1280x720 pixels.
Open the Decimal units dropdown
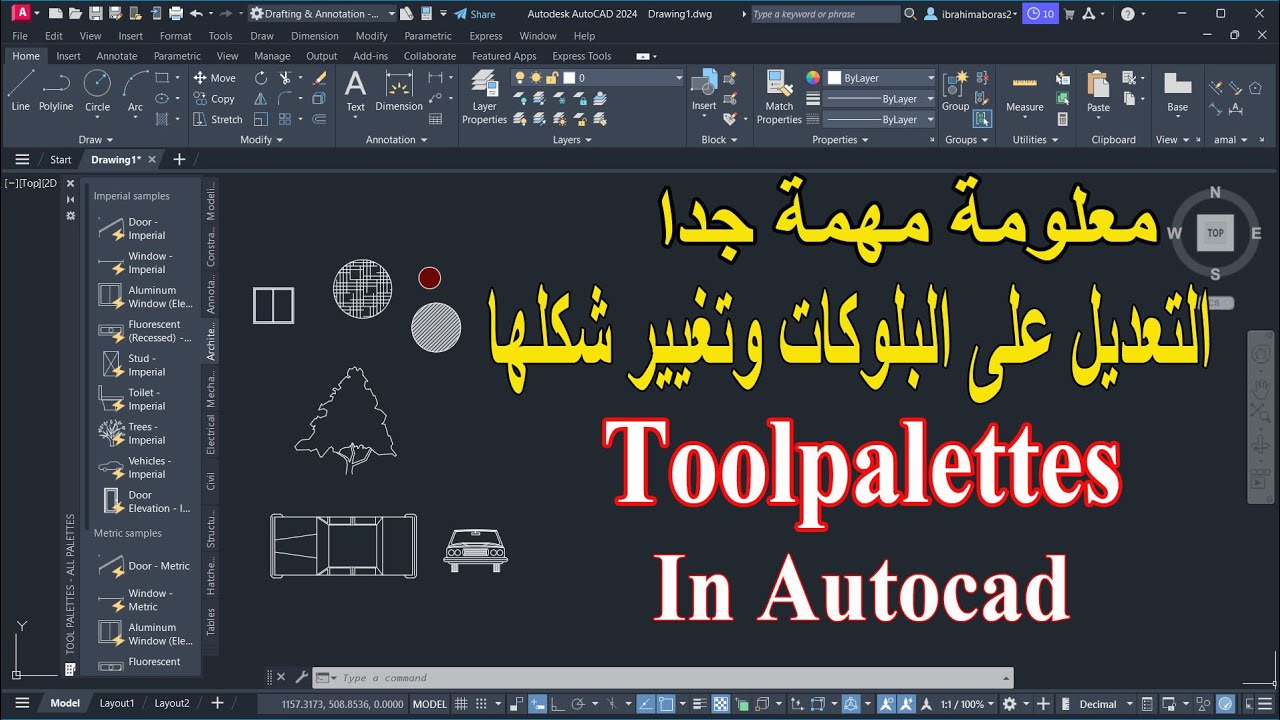point(1106,704)
